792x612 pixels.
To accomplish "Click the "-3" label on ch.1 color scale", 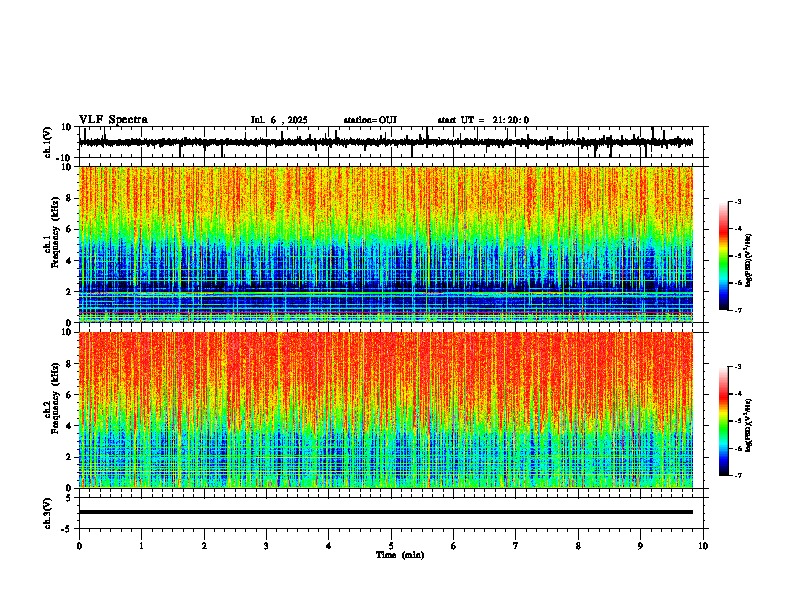I will tap(737, 201).
